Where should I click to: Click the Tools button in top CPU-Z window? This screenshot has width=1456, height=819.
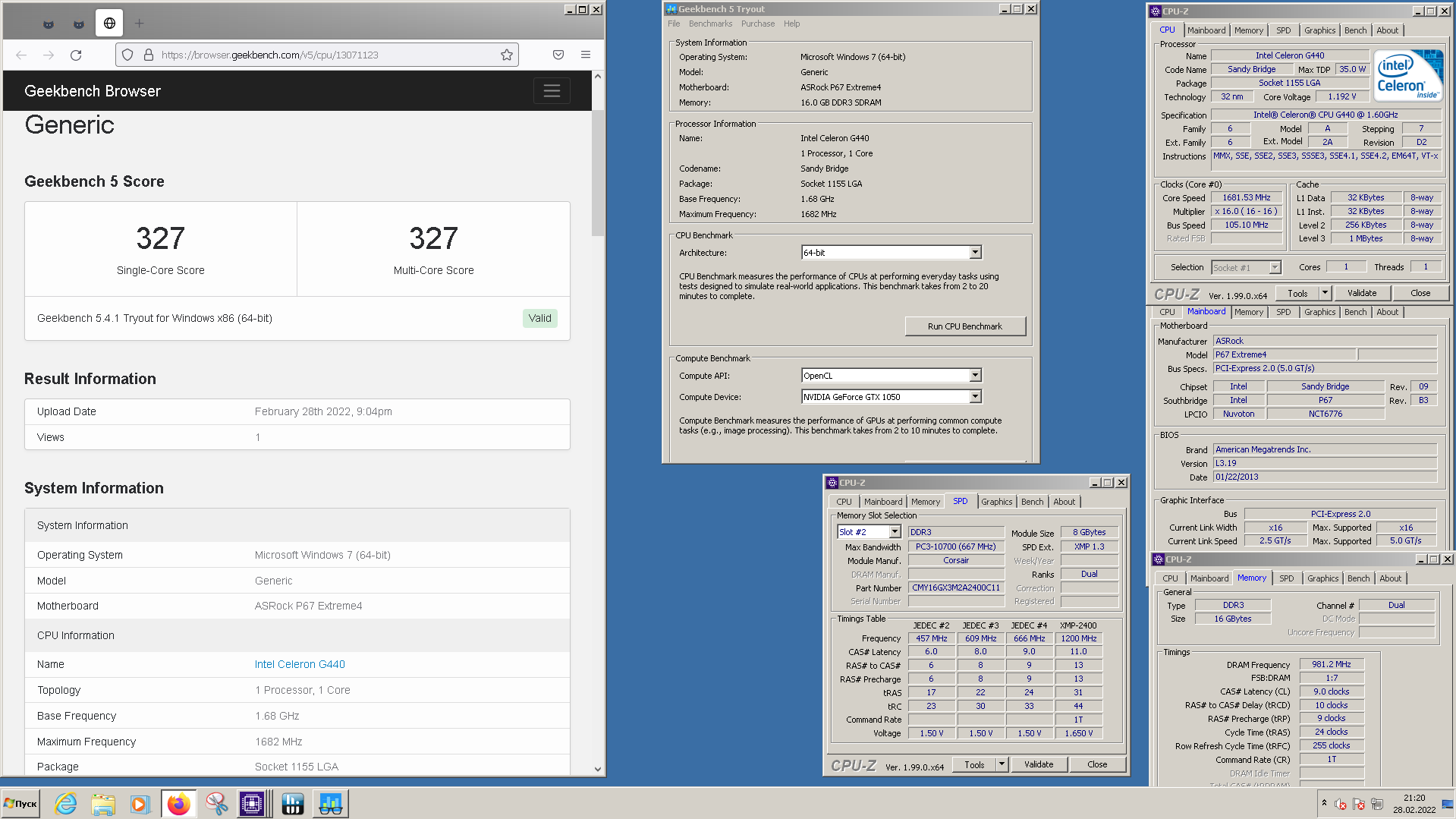[1298, 293]
